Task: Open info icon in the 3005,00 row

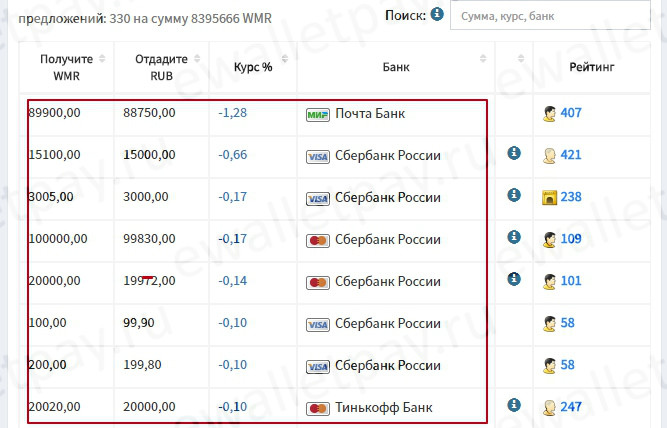Action: tap(514, 195)
